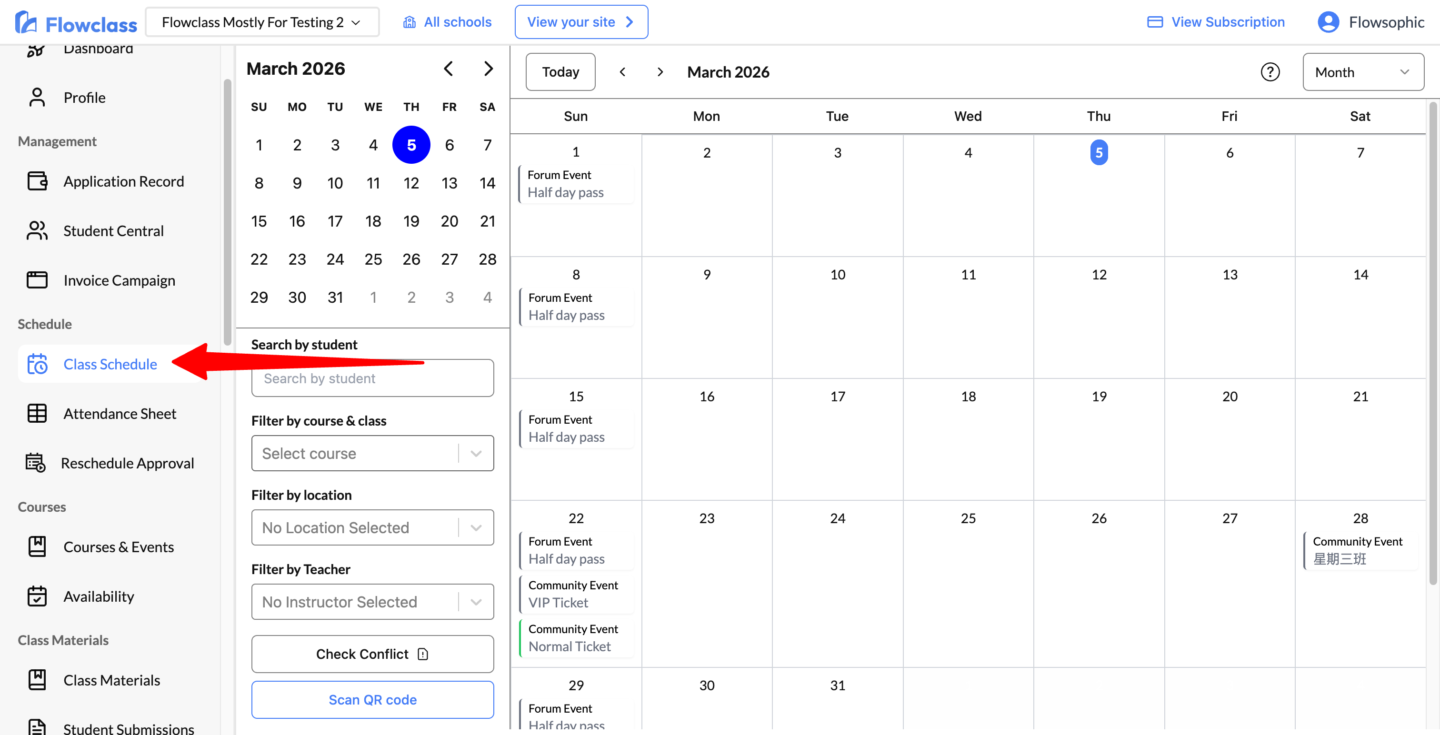Go to next month in mini calendar
The height and width of the screenshot is (735, 1440).
coord(488,69)
